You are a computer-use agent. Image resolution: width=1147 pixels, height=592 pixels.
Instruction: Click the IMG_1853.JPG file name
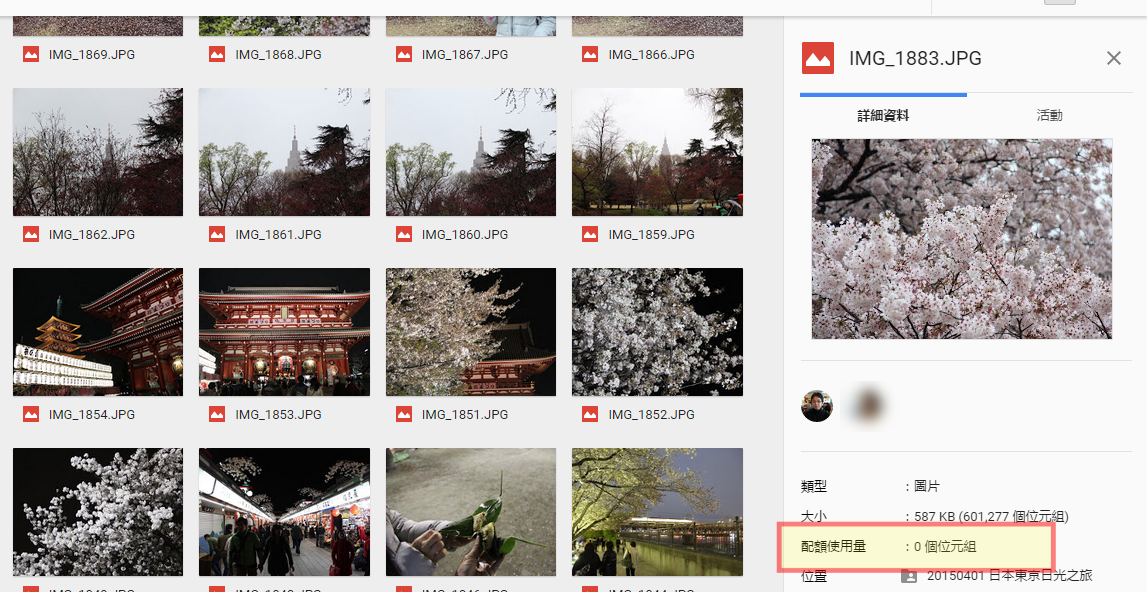coord(278,414)
